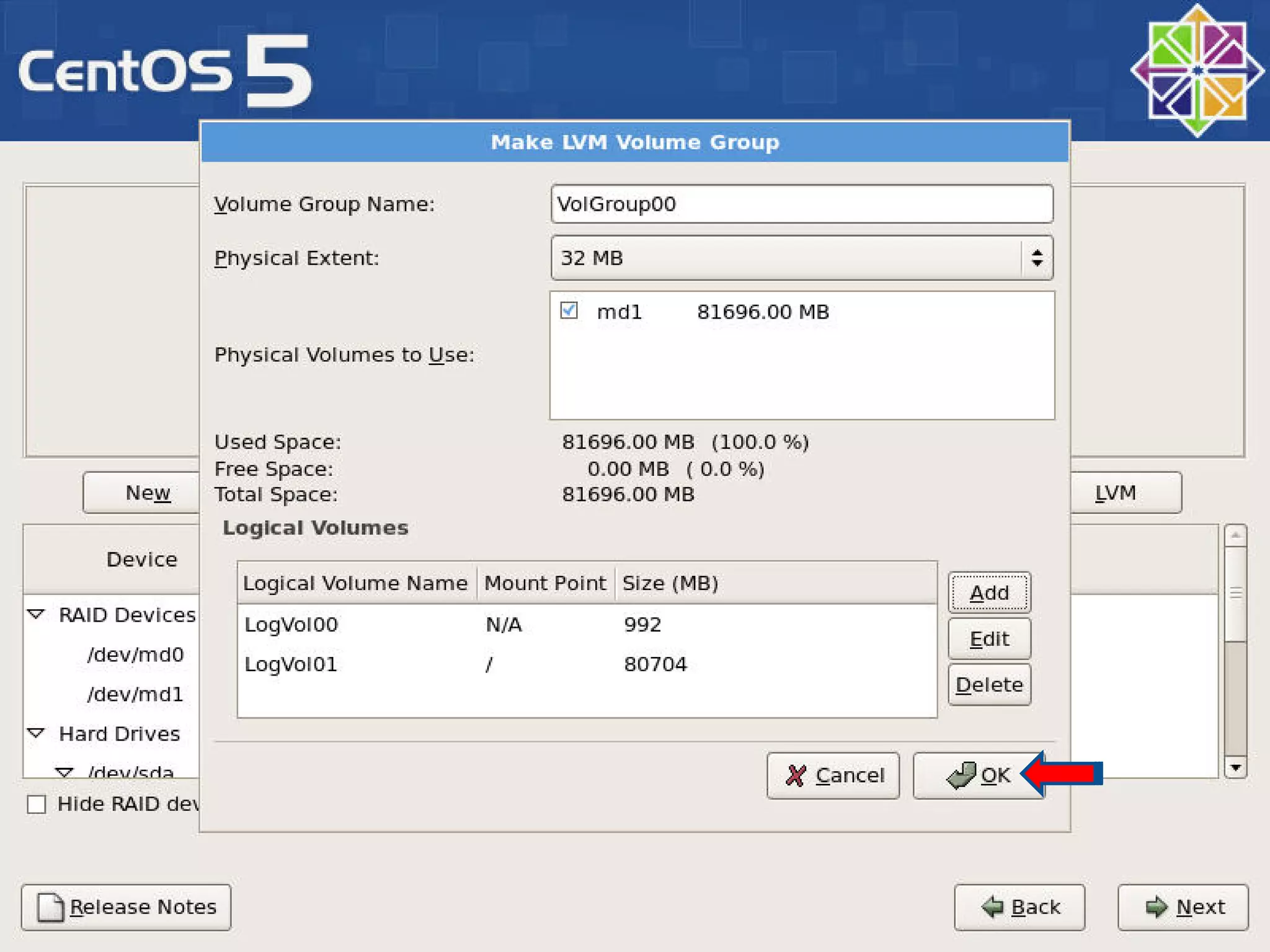Image resolution: width=1270 pixels, height=952 pixels.
Task: Collapse the Hard Drives tree node
Action: (37, 733)
